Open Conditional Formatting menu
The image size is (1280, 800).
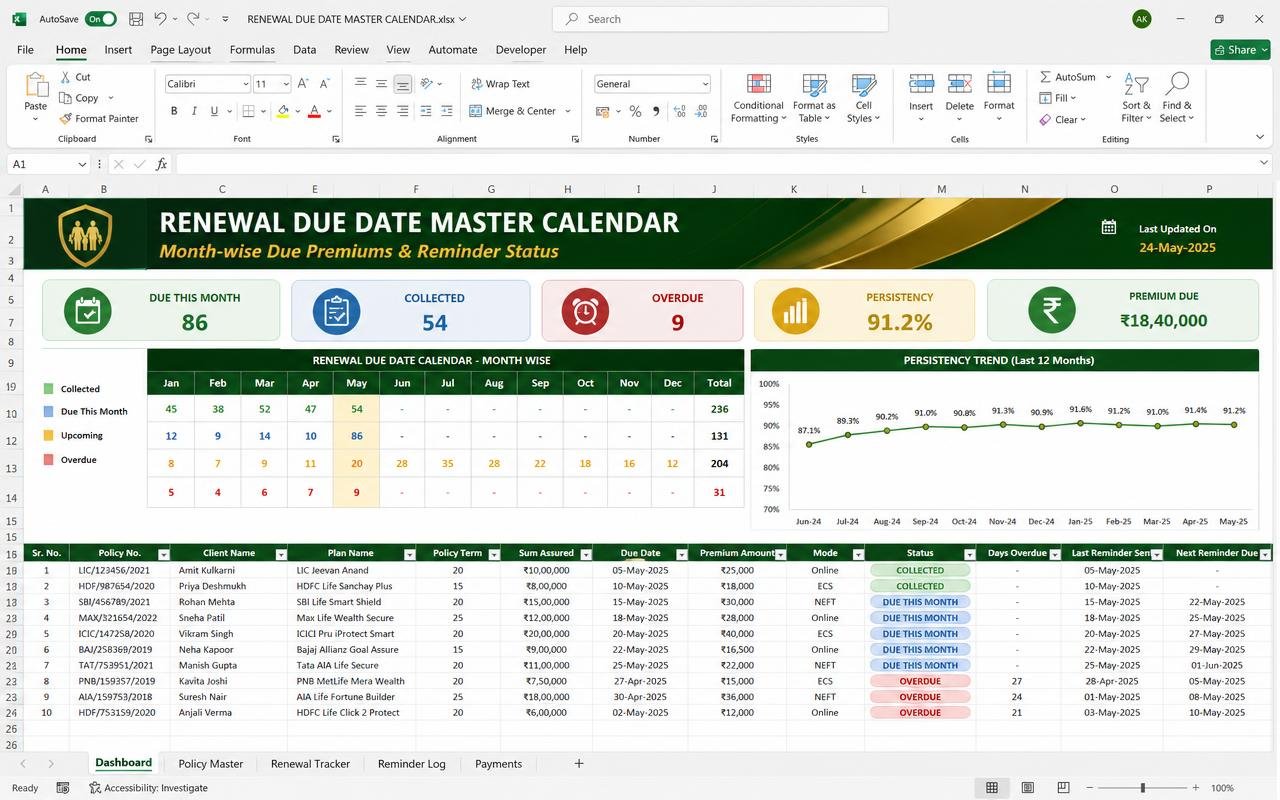coord(758,98)
